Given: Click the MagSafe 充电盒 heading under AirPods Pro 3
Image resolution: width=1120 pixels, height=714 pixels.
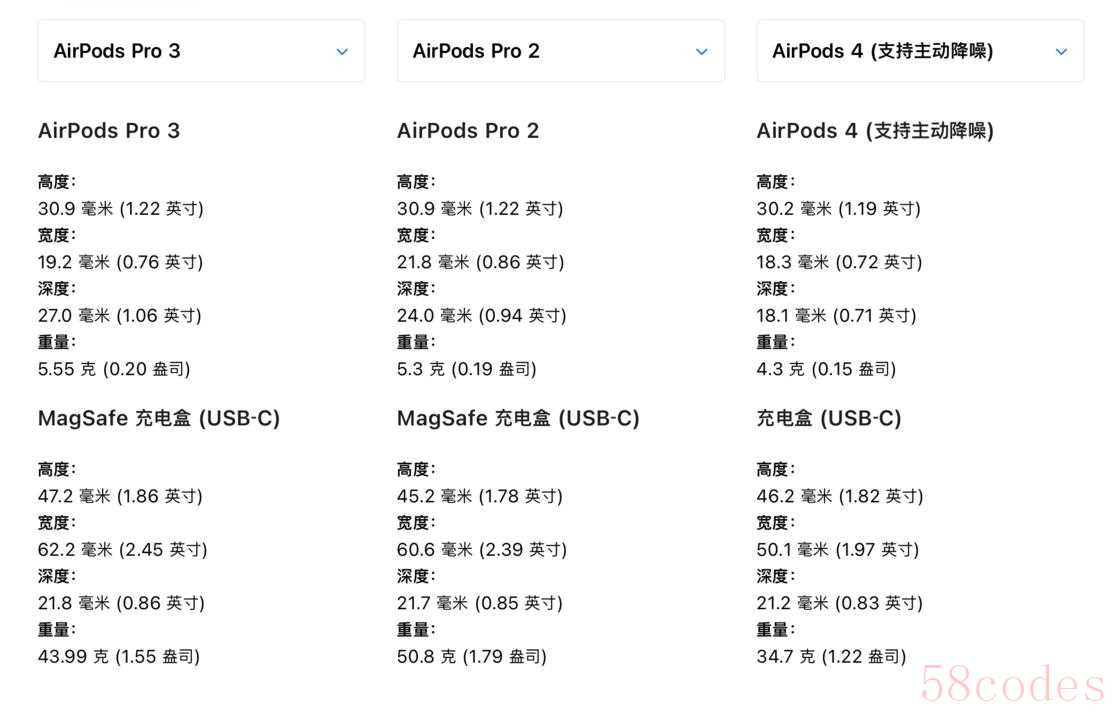Looking at the screenshot, I should click(159, 419).
